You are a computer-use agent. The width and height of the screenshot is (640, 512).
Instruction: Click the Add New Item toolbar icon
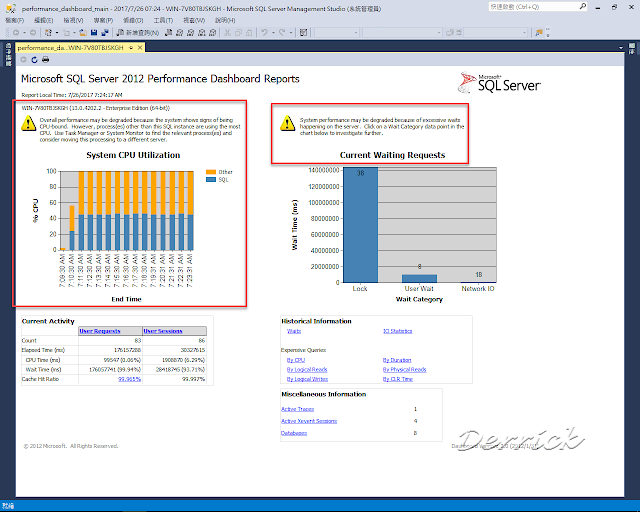[x=66, y=33]
